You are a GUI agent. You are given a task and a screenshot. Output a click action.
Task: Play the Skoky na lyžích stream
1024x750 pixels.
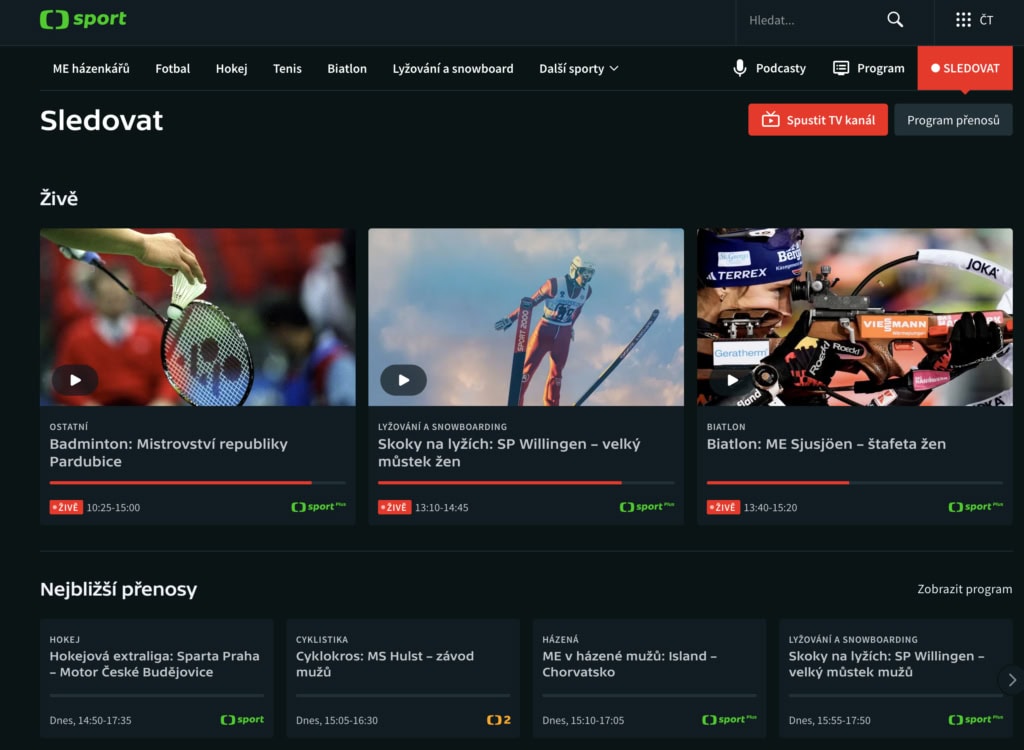coord(403,380)
